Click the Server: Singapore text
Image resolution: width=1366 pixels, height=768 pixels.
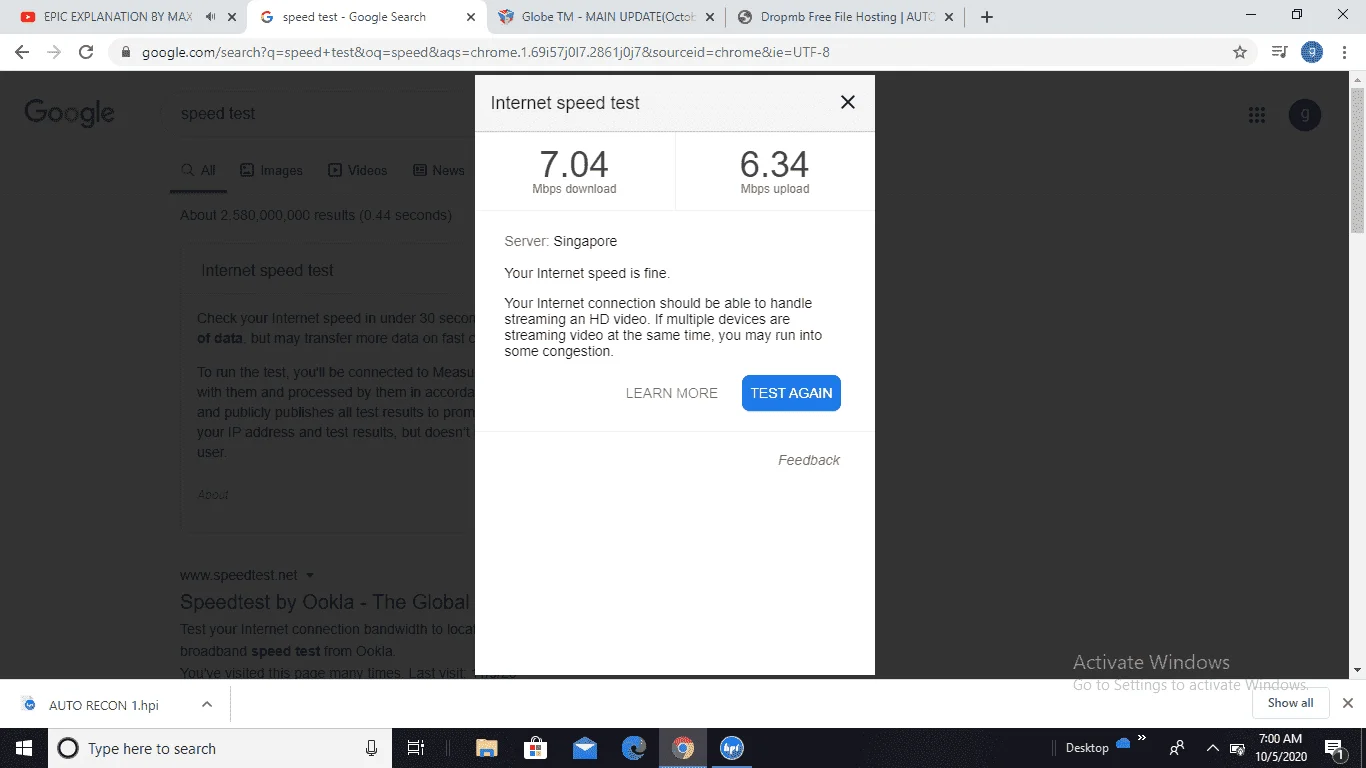click(x=561, y=241)
